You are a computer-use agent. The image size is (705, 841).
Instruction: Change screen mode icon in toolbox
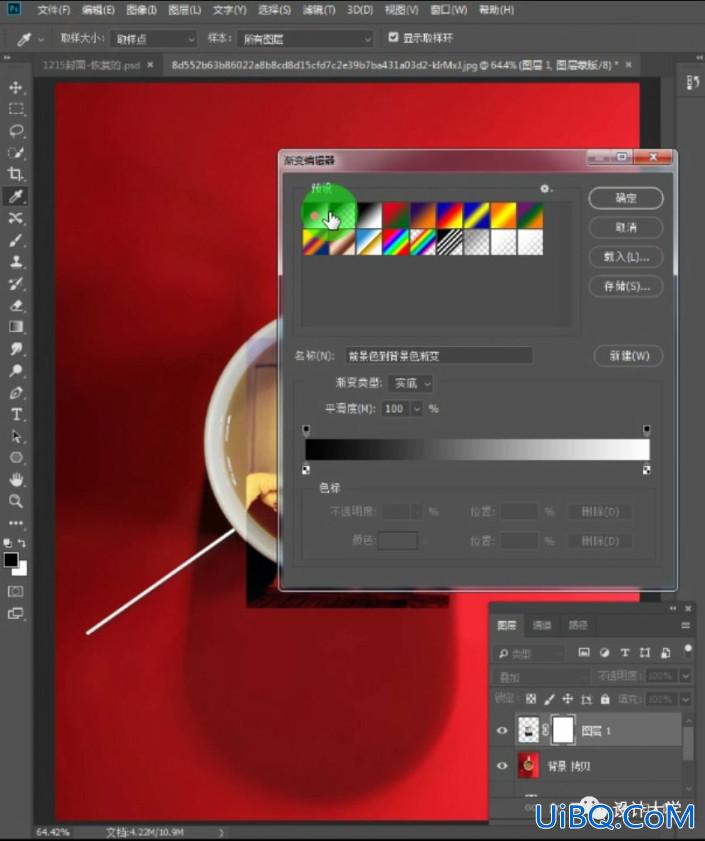16,613
